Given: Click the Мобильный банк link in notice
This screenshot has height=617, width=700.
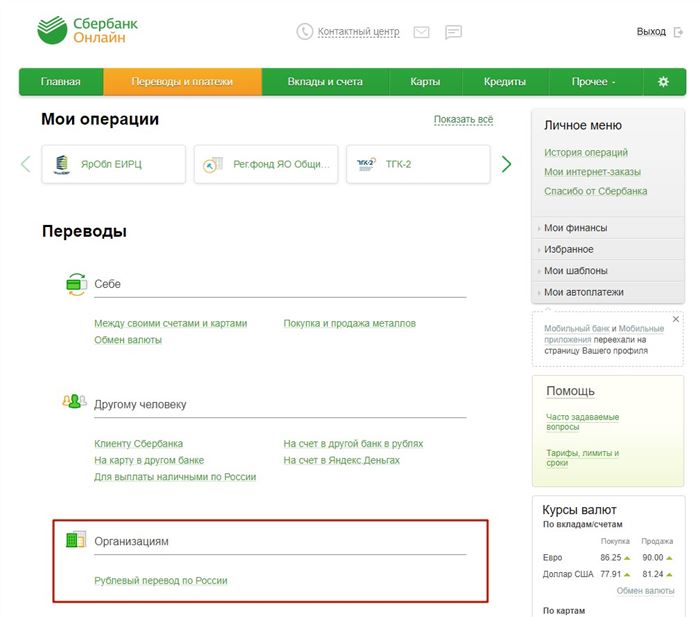Looking at the screenshot, I should click(x=577, y=329).
